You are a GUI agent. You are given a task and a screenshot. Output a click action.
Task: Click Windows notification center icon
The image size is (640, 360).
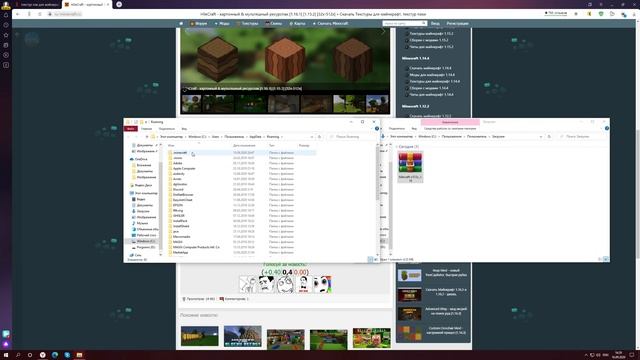pyautogui.click(x=631, y=355)
